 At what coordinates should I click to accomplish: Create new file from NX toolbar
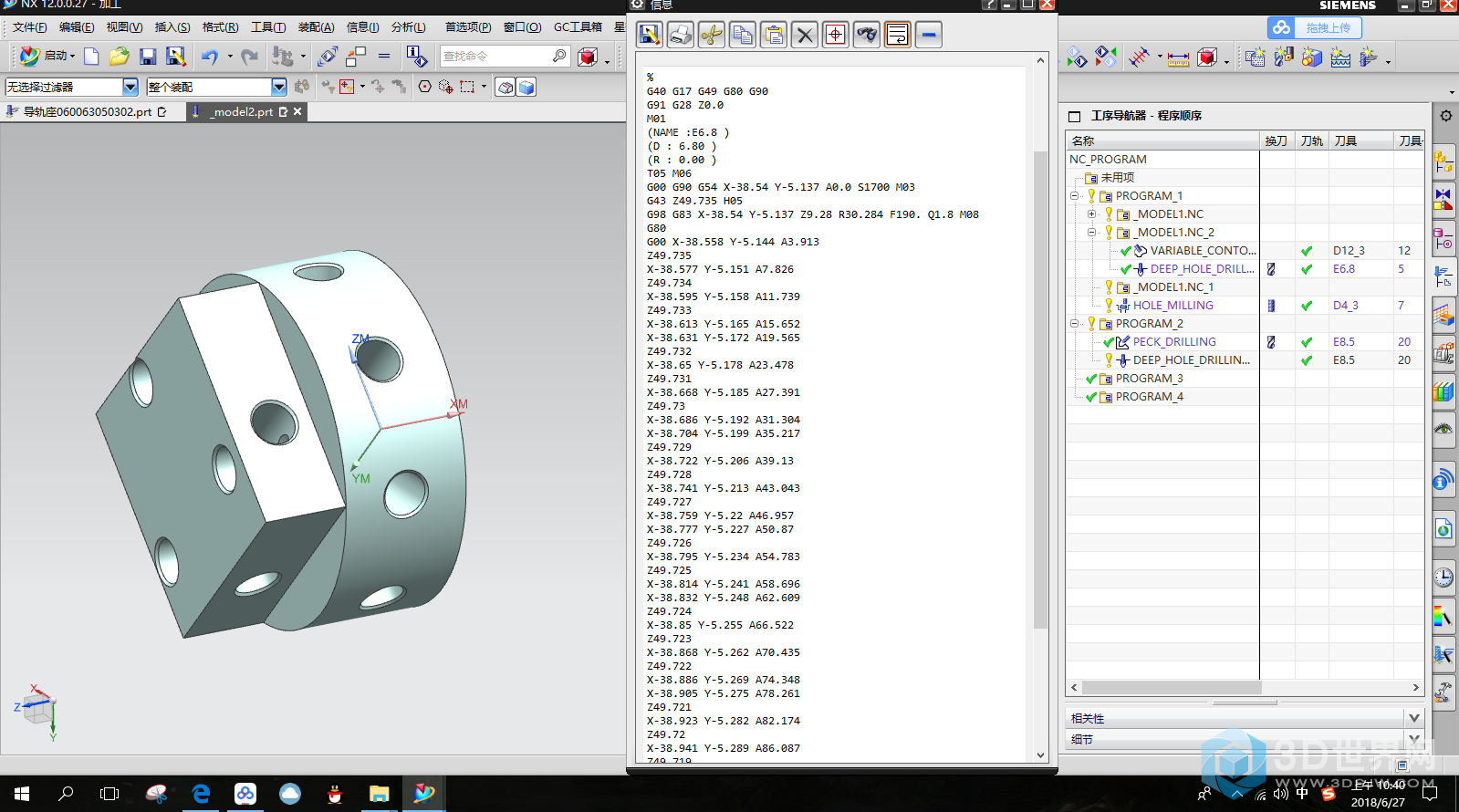tap(91, 57)
